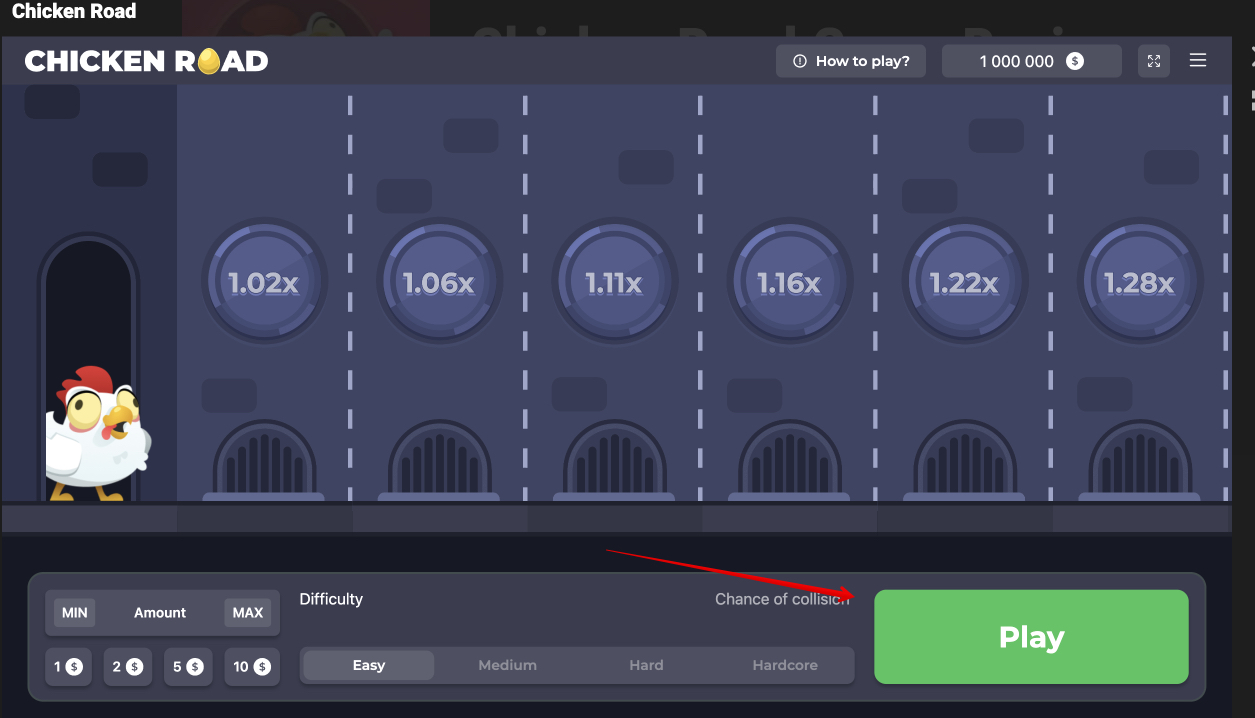Select the Hard difficulty tab

click(646, 665)
